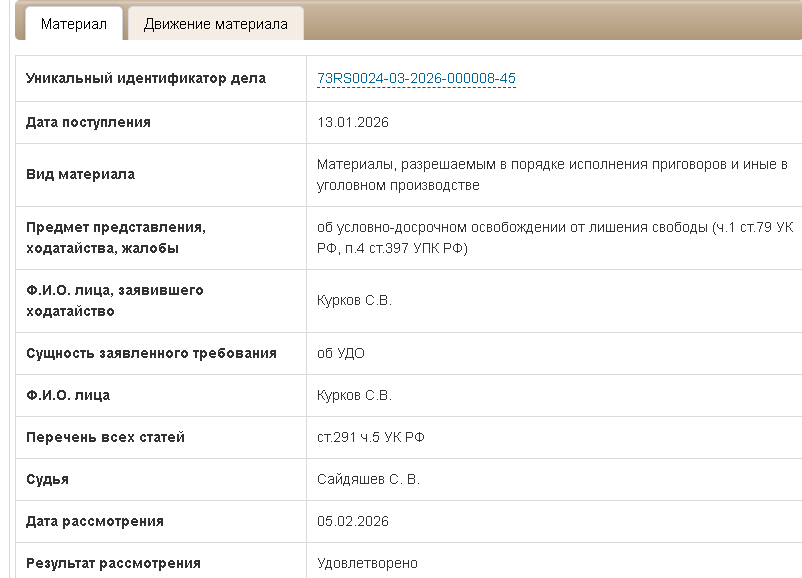Click the result value Удовлетворено
The width and height of the screenshot is (802, 578).
[367, 563]
